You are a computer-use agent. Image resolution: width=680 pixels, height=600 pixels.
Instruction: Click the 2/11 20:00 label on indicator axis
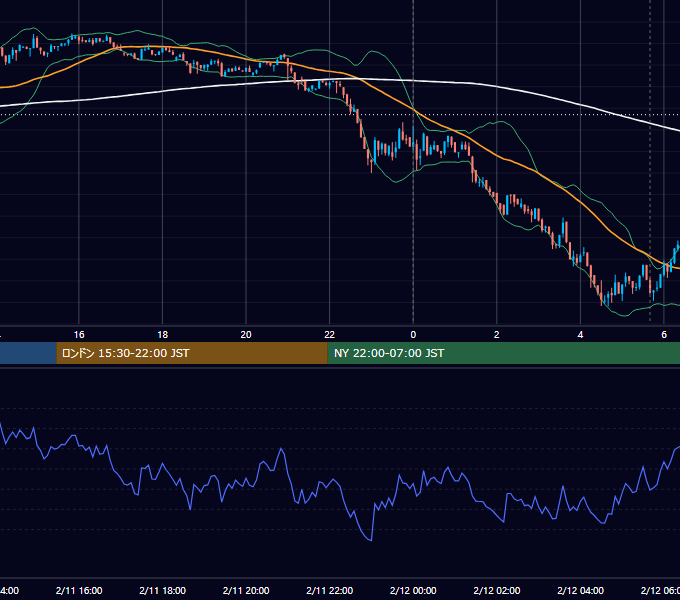coord(246,591)
